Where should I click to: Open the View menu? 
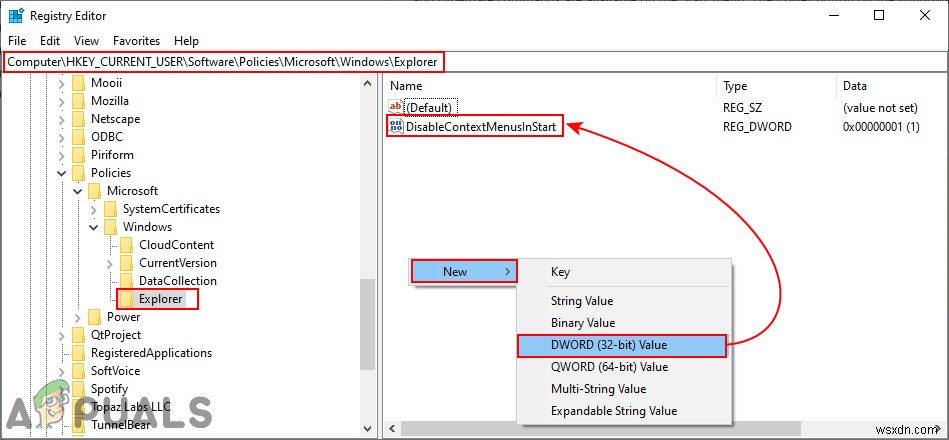coord(87,41)
